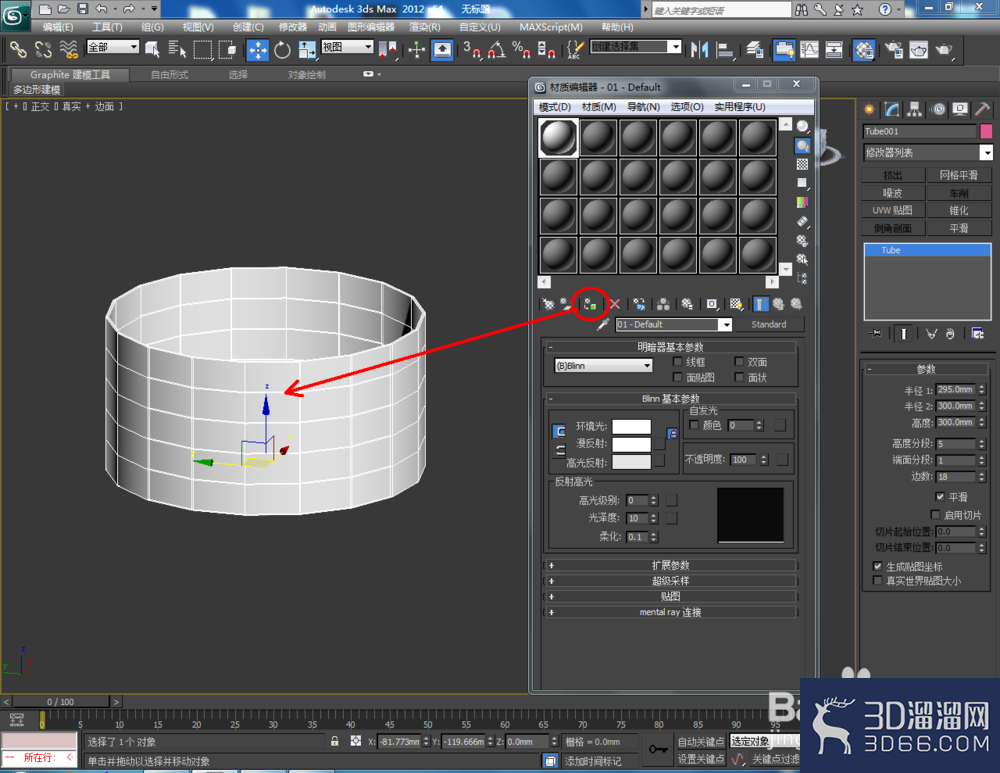Screen dimensions: 1000x773
Task: Open the 全部 selection filter dropdown
Action: click(112, 47)
